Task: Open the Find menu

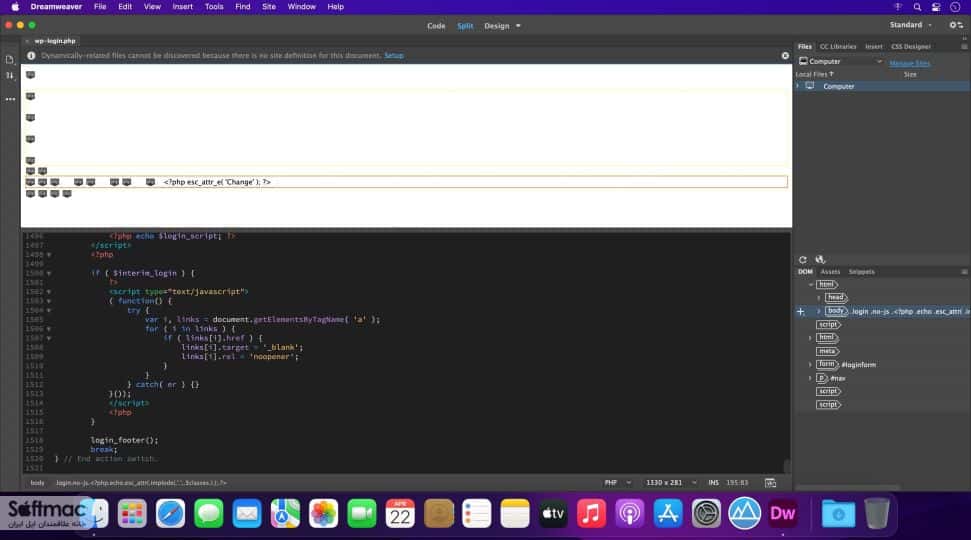Action: tap(243, 7)
